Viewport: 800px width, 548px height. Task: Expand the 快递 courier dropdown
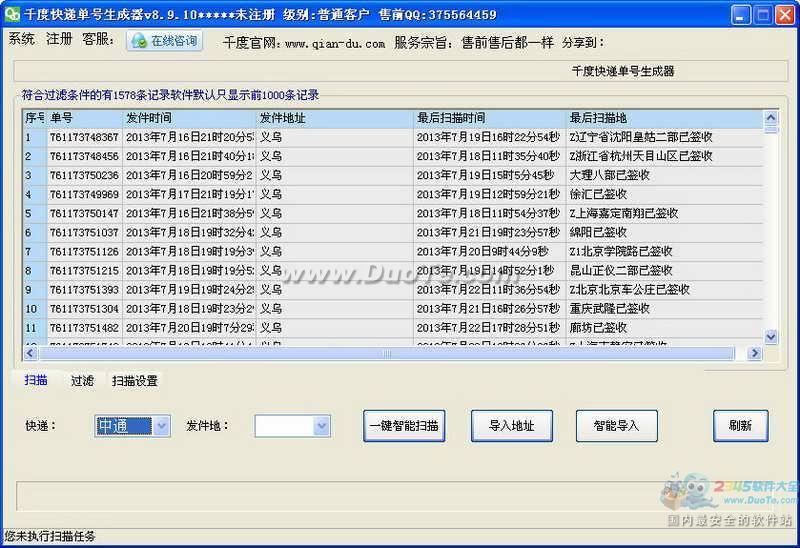(161, 426)
